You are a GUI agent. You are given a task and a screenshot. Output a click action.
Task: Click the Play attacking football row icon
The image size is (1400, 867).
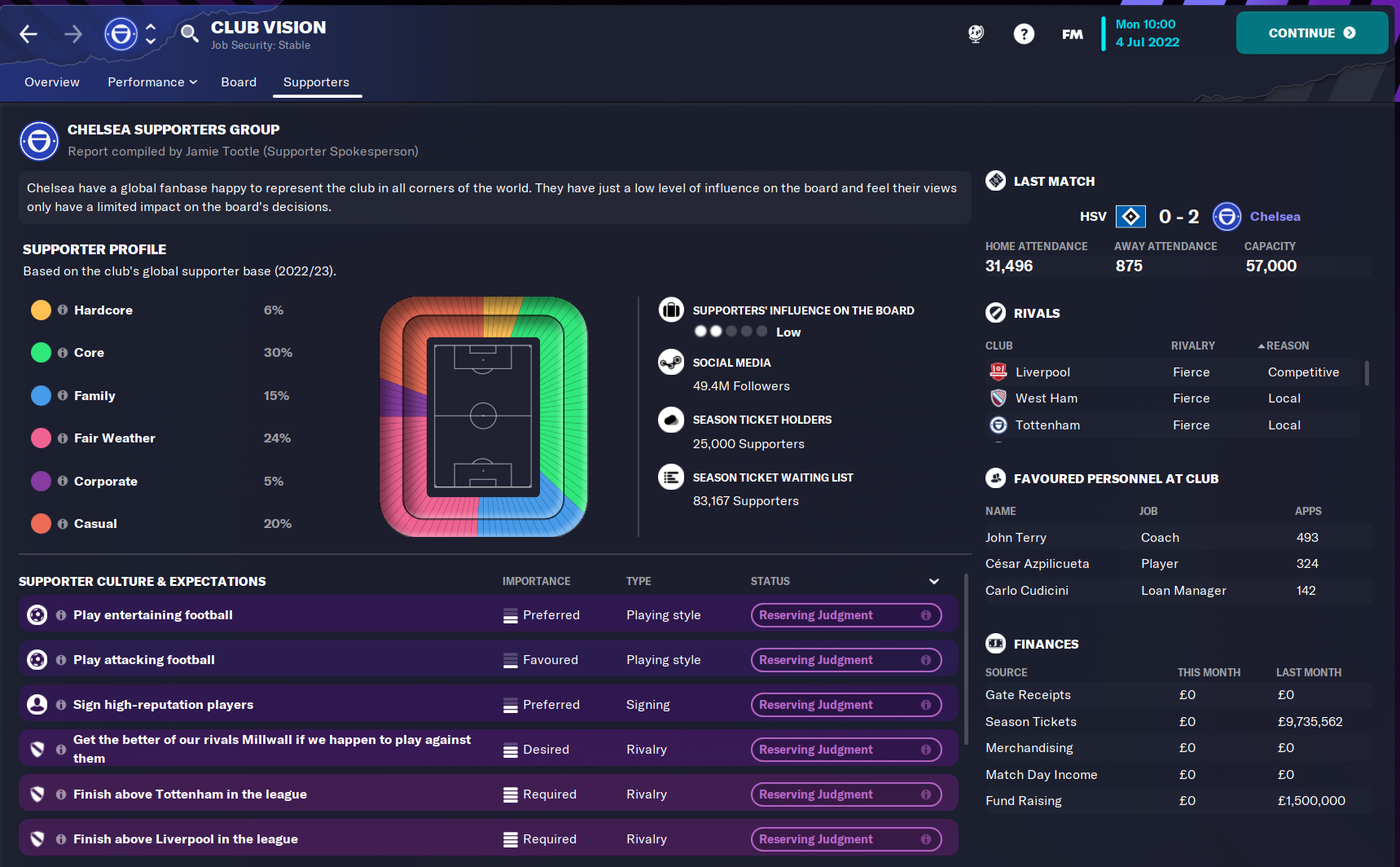coord(37,660)
